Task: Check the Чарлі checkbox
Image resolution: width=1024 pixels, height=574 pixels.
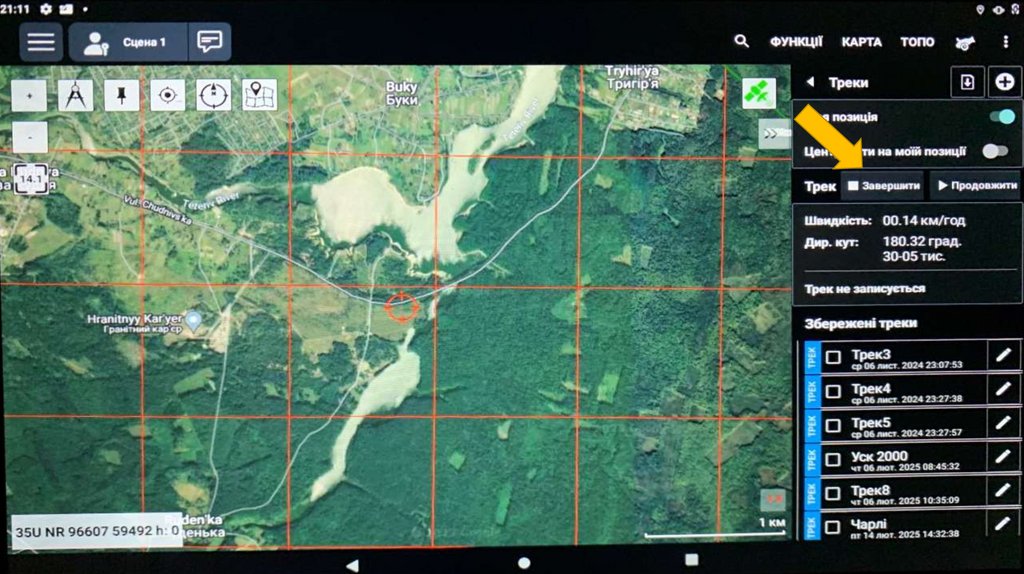Action: (x=833, y=527)
